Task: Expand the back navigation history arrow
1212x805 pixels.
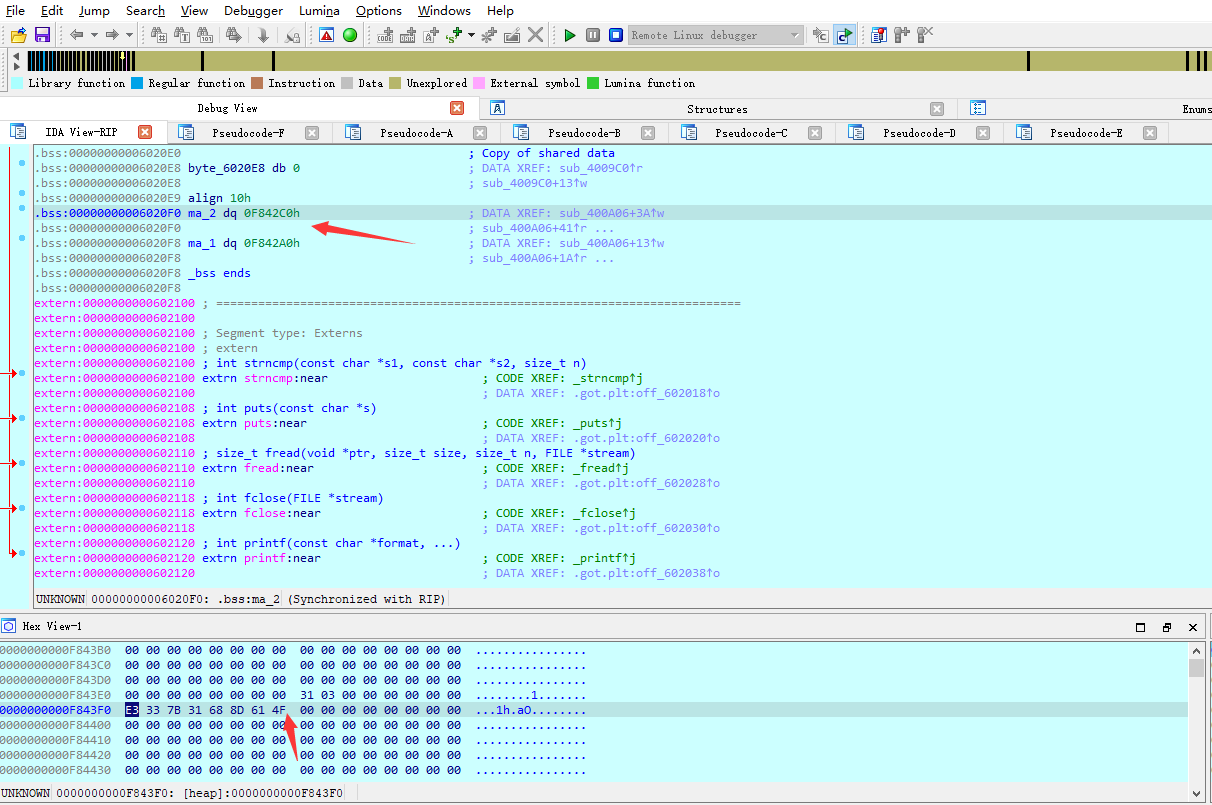Action: pos(94,35)
